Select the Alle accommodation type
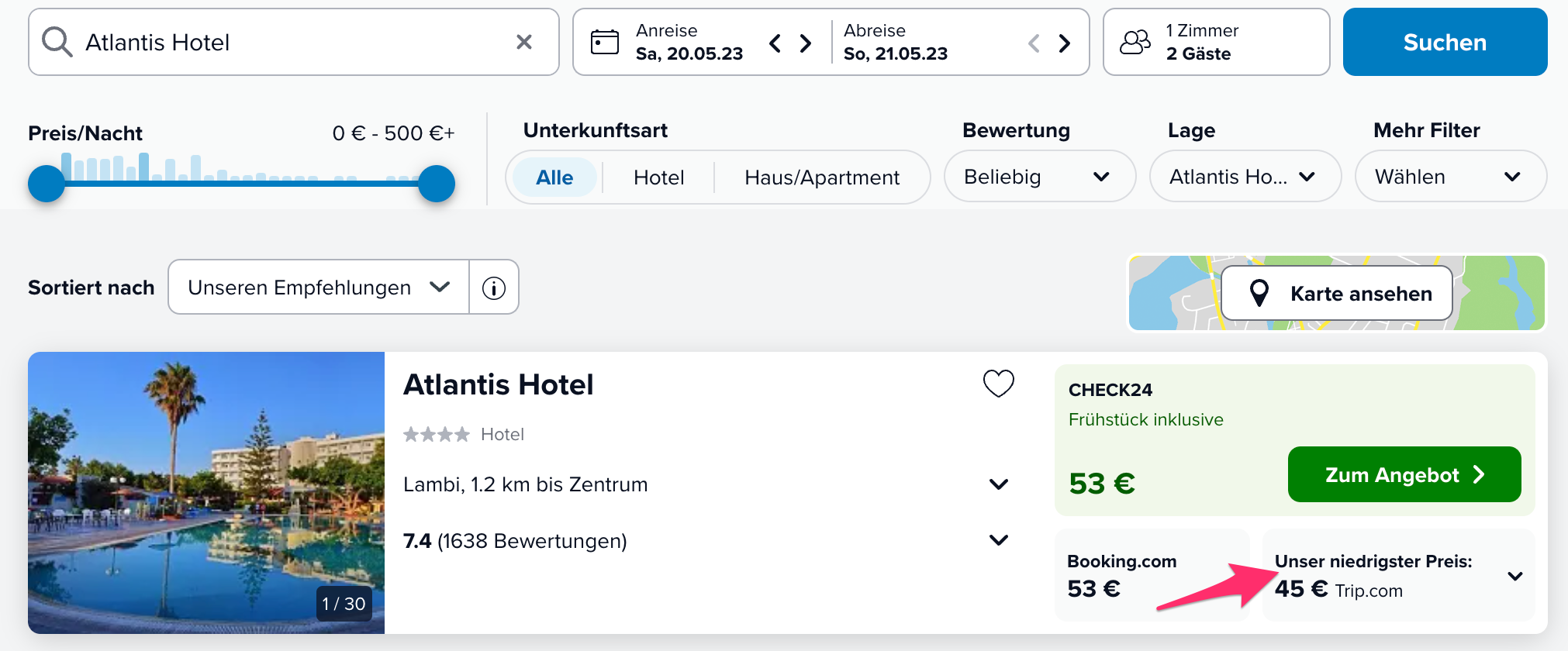Viewport: 1568px width, 651px height. coord(554,177)
